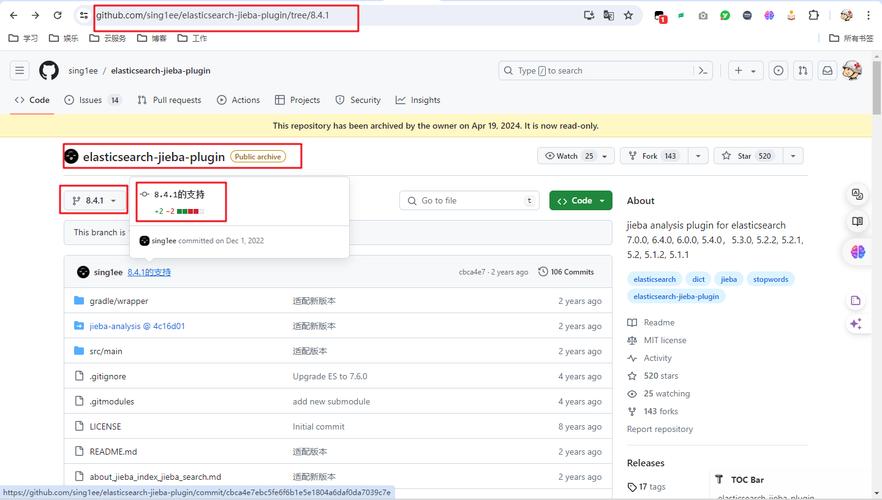Switch to the Security tab
This screenshot has height=500, width=882.
[x=358, y=100]
